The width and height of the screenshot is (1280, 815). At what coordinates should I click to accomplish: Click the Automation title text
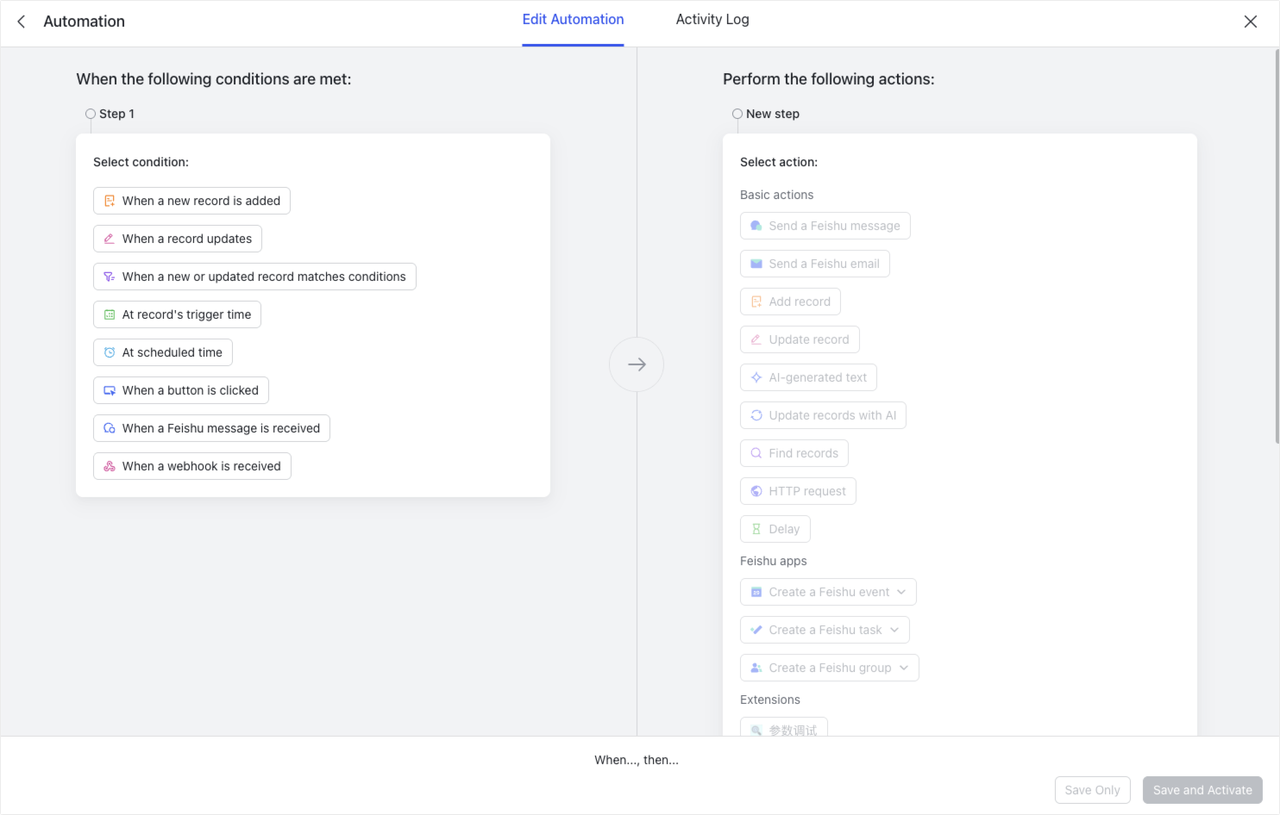84,21
